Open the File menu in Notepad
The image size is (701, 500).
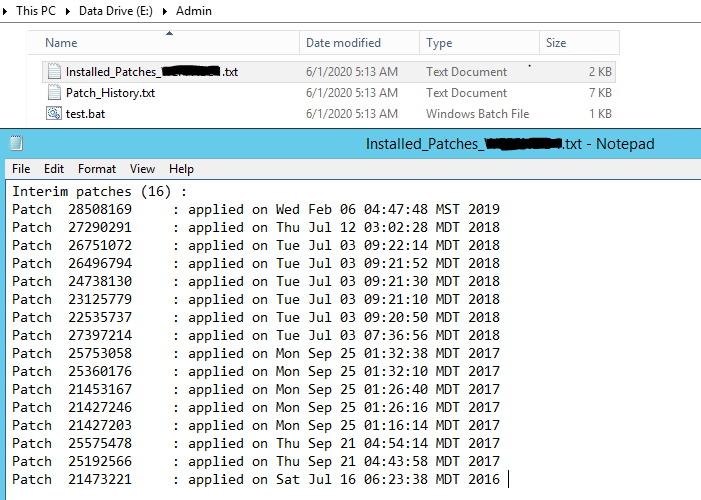21,169
